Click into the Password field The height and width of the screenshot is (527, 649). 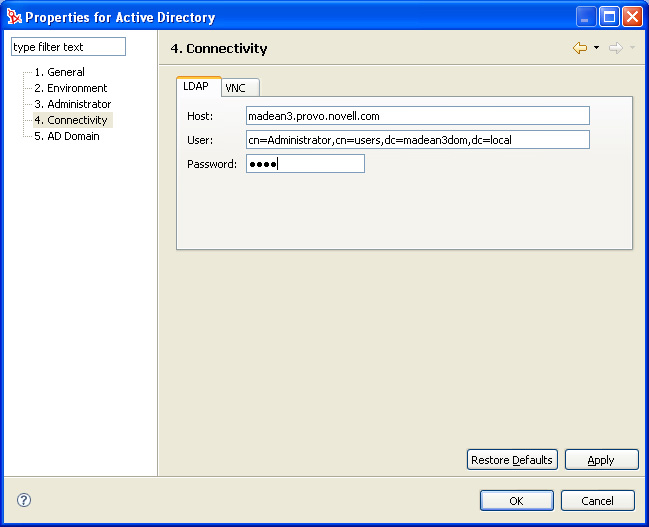[x=305, y=164]
